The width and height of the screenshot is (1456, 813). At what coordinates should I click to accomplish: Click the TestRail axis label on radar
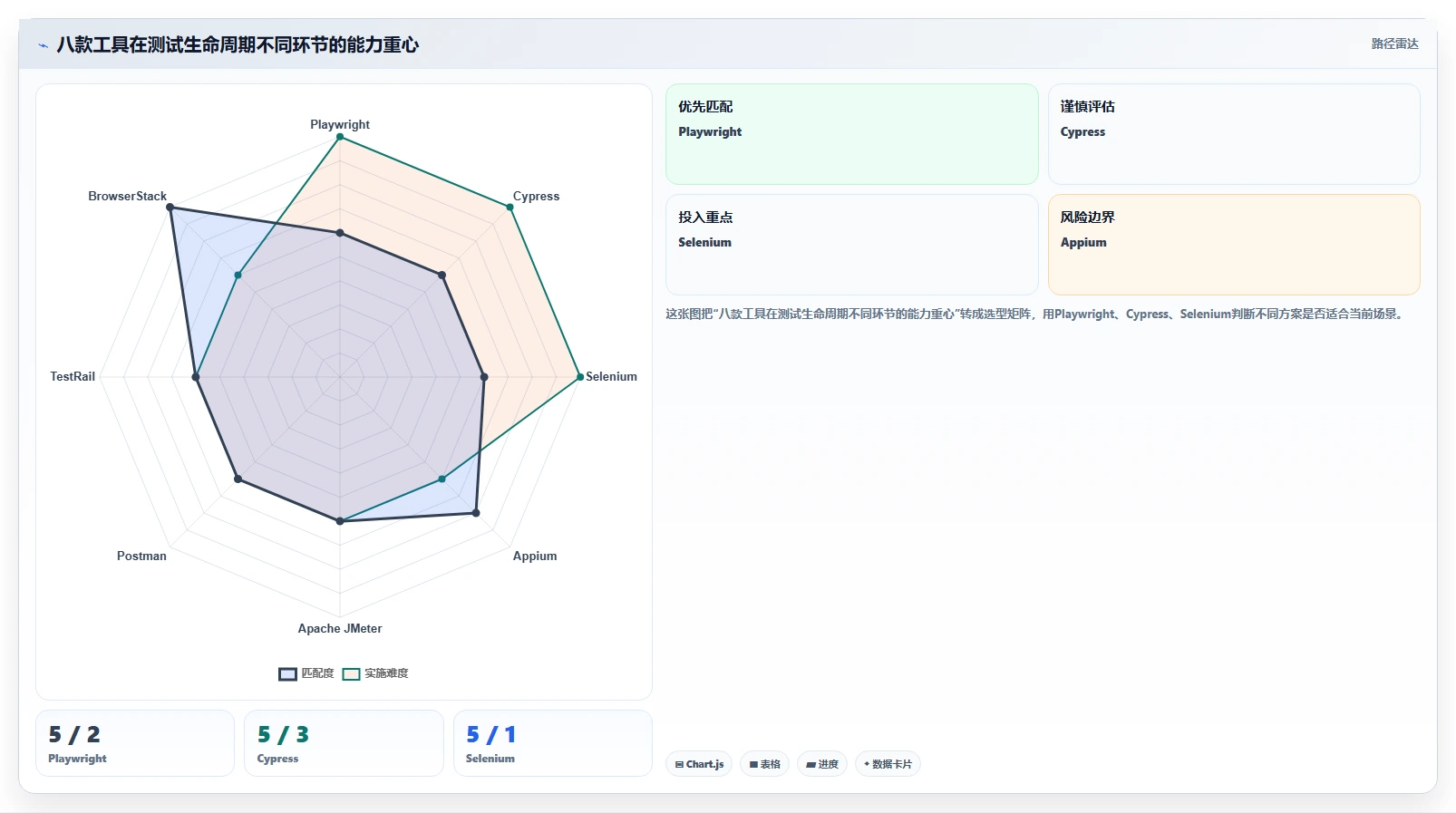(73, 376)
